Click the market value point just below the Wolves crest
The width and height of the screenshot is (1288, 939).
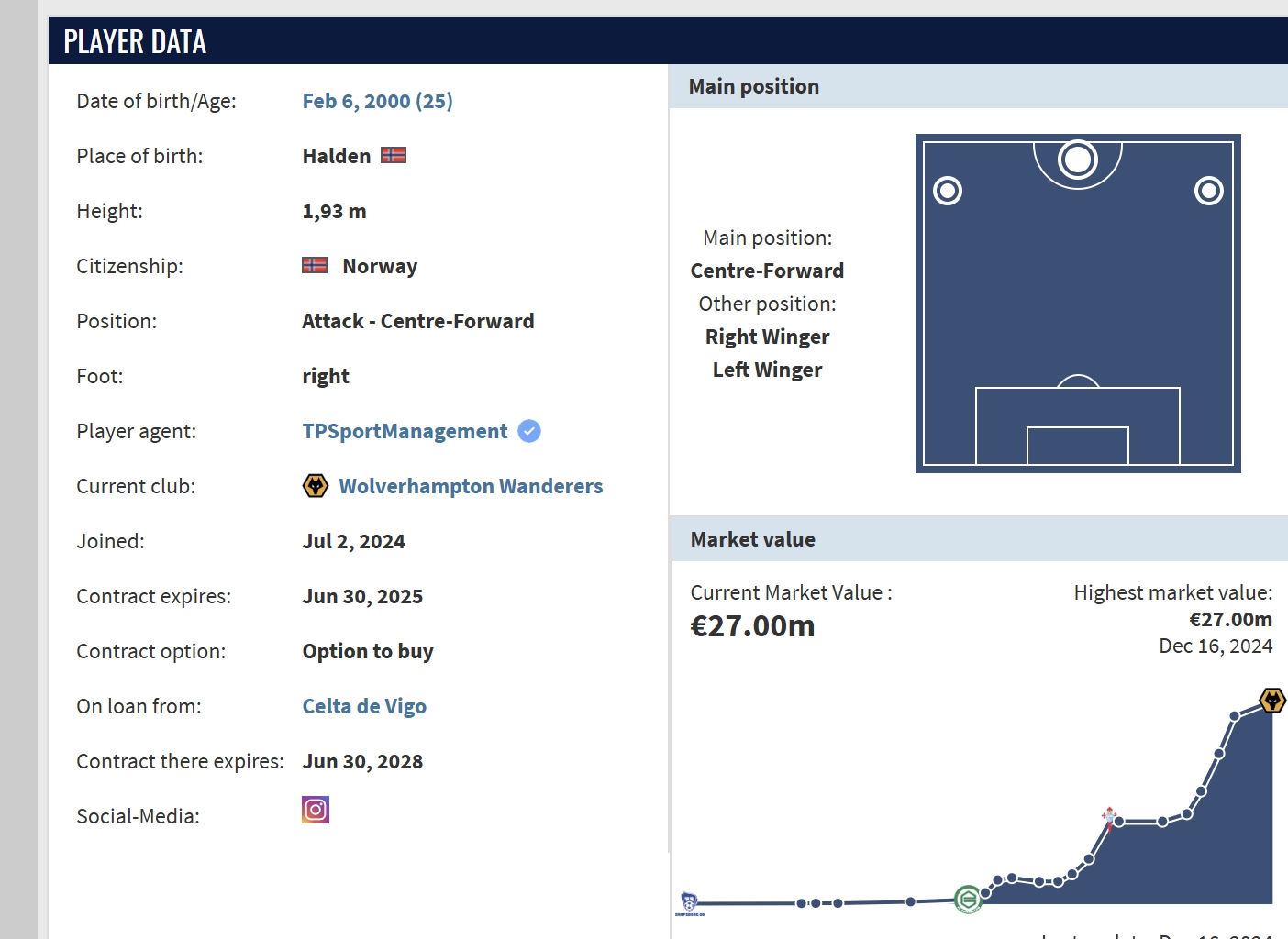[1235, 716]
